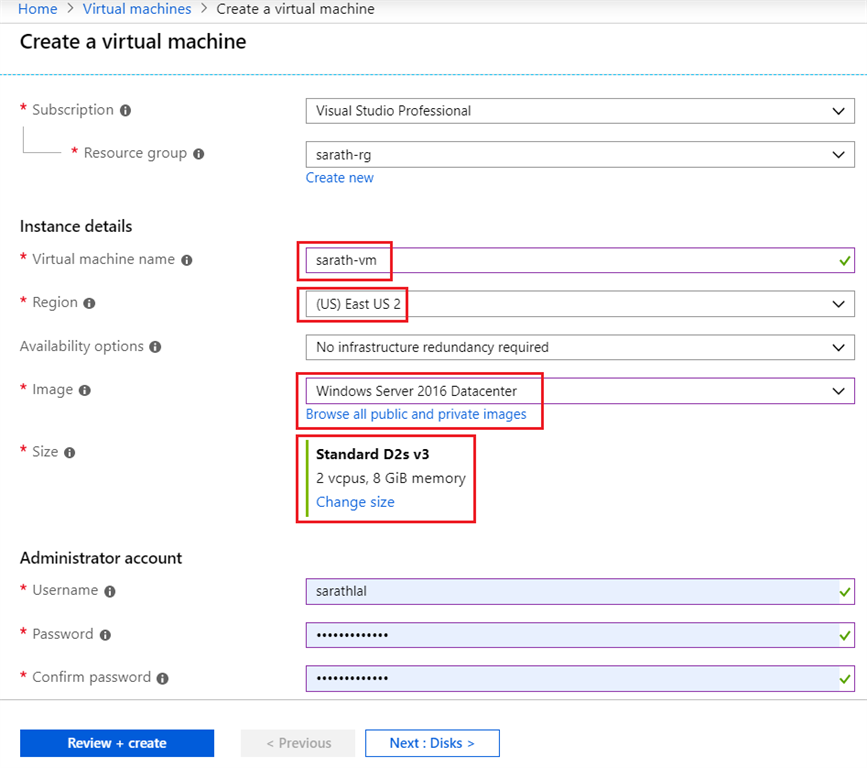This screenshot has height=768, width=867.
Task: Go to Virtual machines in the breadcrumb
Action: (137, 9)
